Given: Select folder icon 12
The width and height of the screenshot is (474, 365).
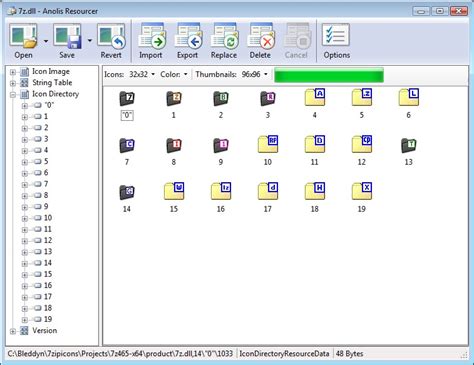Looking at the screenshot, I should point(362,144).
